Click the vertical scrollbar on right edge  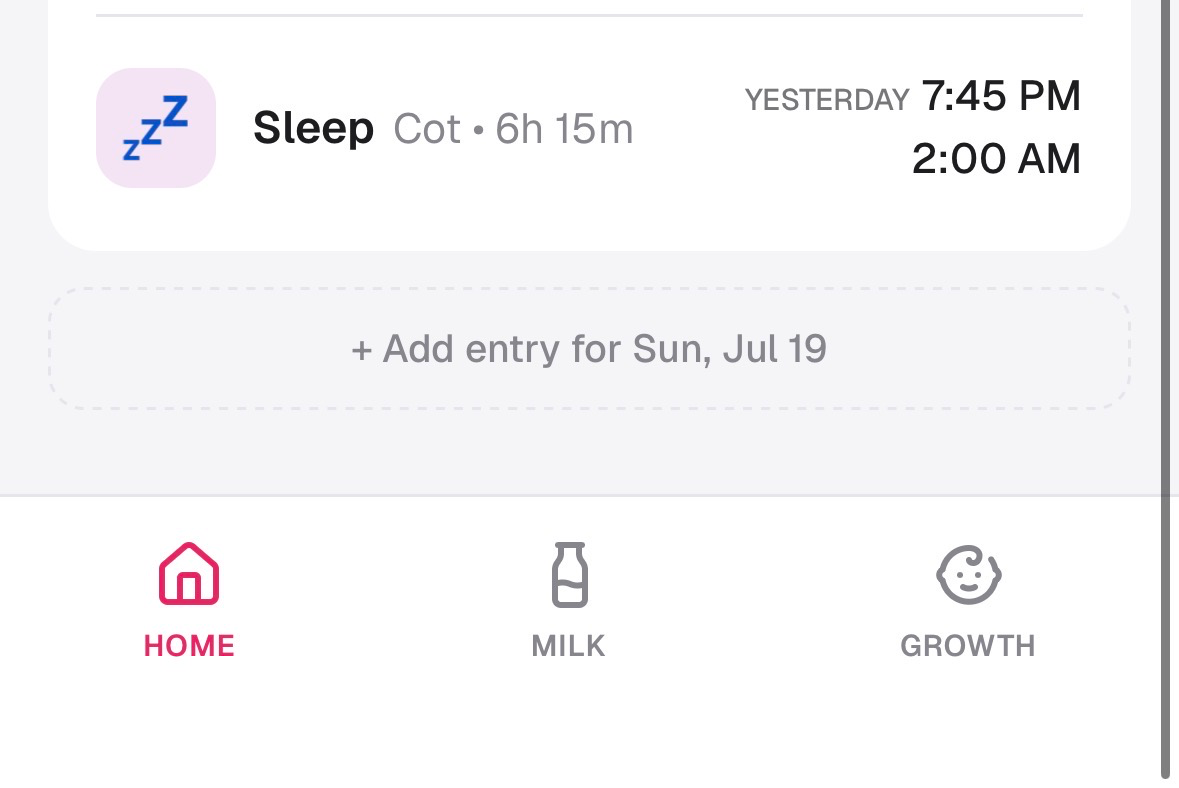pos(1167,391)
